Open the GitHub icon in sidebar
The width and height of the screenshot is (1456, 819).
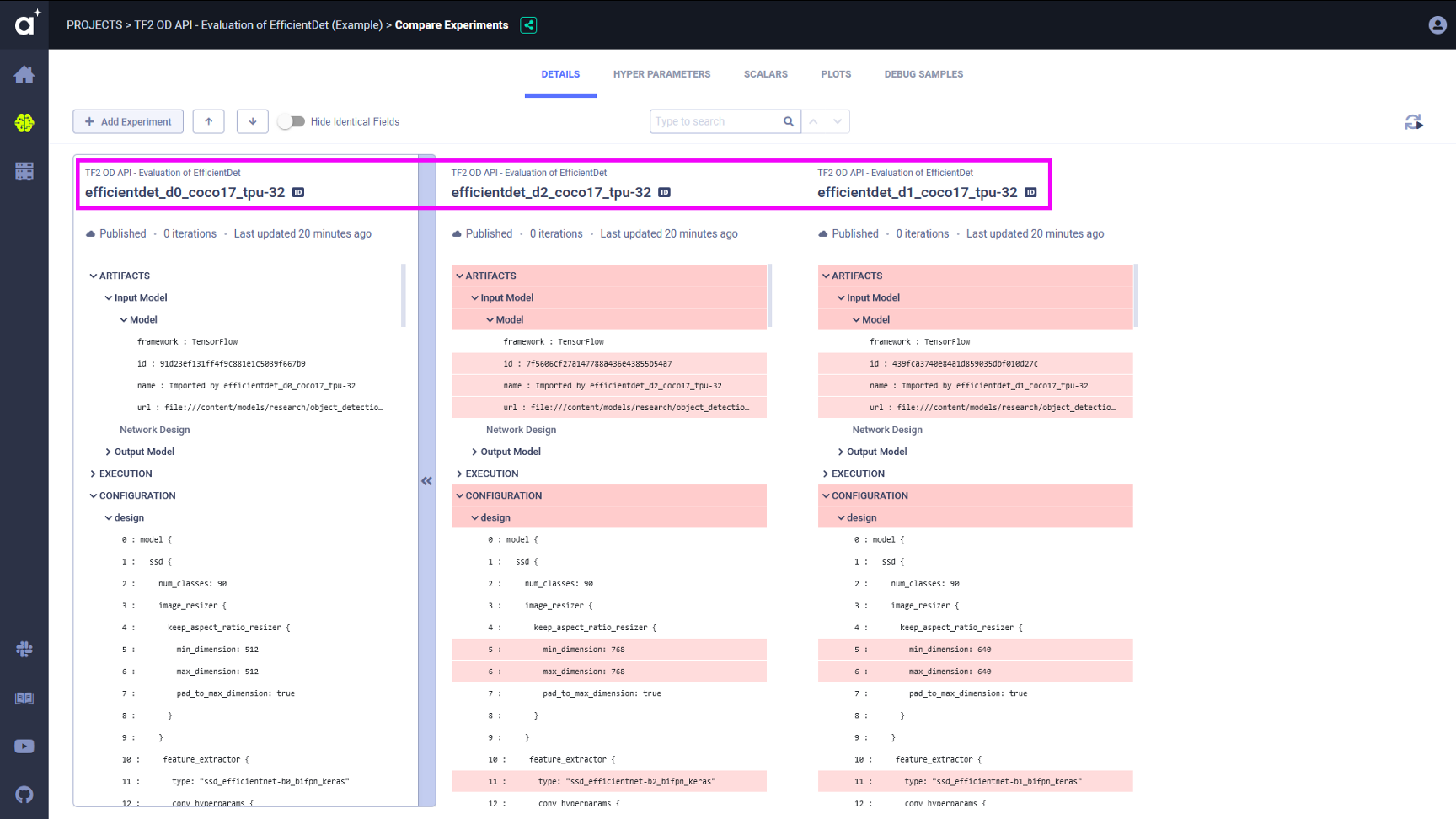pos(24,795)
